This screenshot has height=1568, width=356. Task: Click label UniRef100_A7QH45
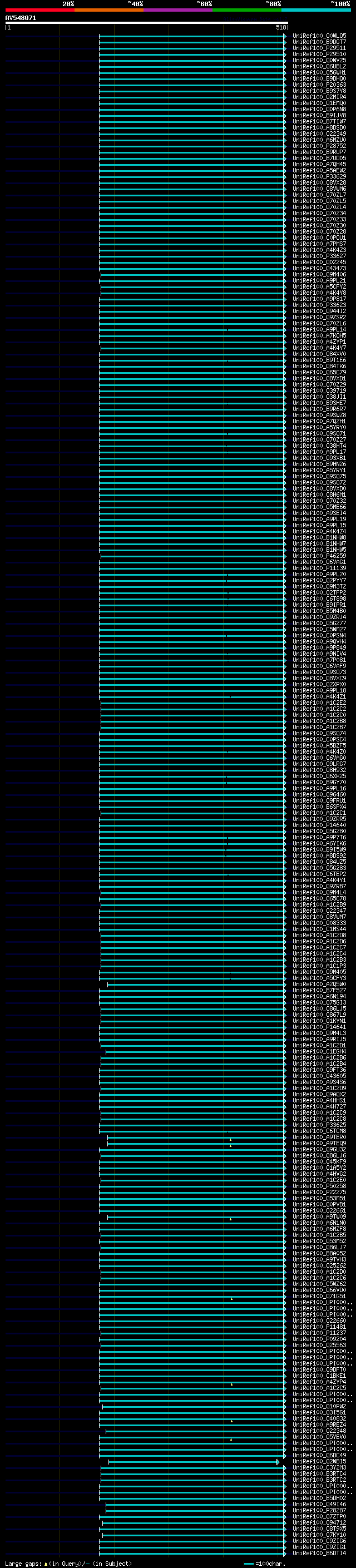pyautogui.click(x=319, y=164)
